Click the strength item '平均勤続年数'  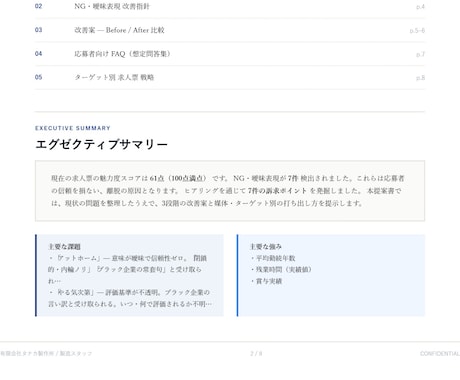tap(273, 258)
